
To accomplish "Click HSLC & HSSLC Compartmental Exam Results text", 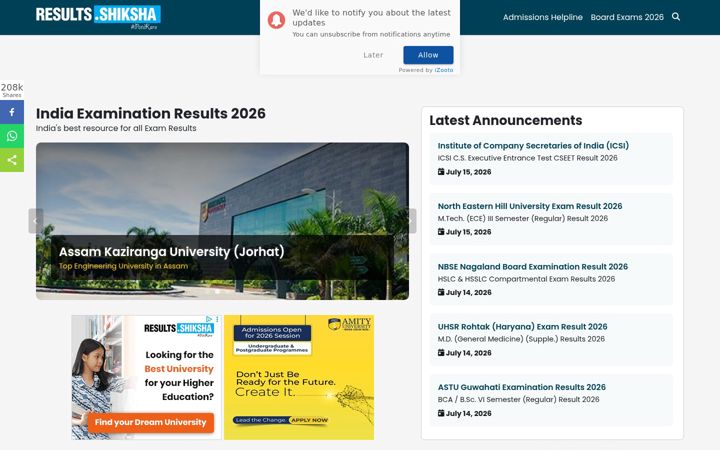I will tap(526, 279).
